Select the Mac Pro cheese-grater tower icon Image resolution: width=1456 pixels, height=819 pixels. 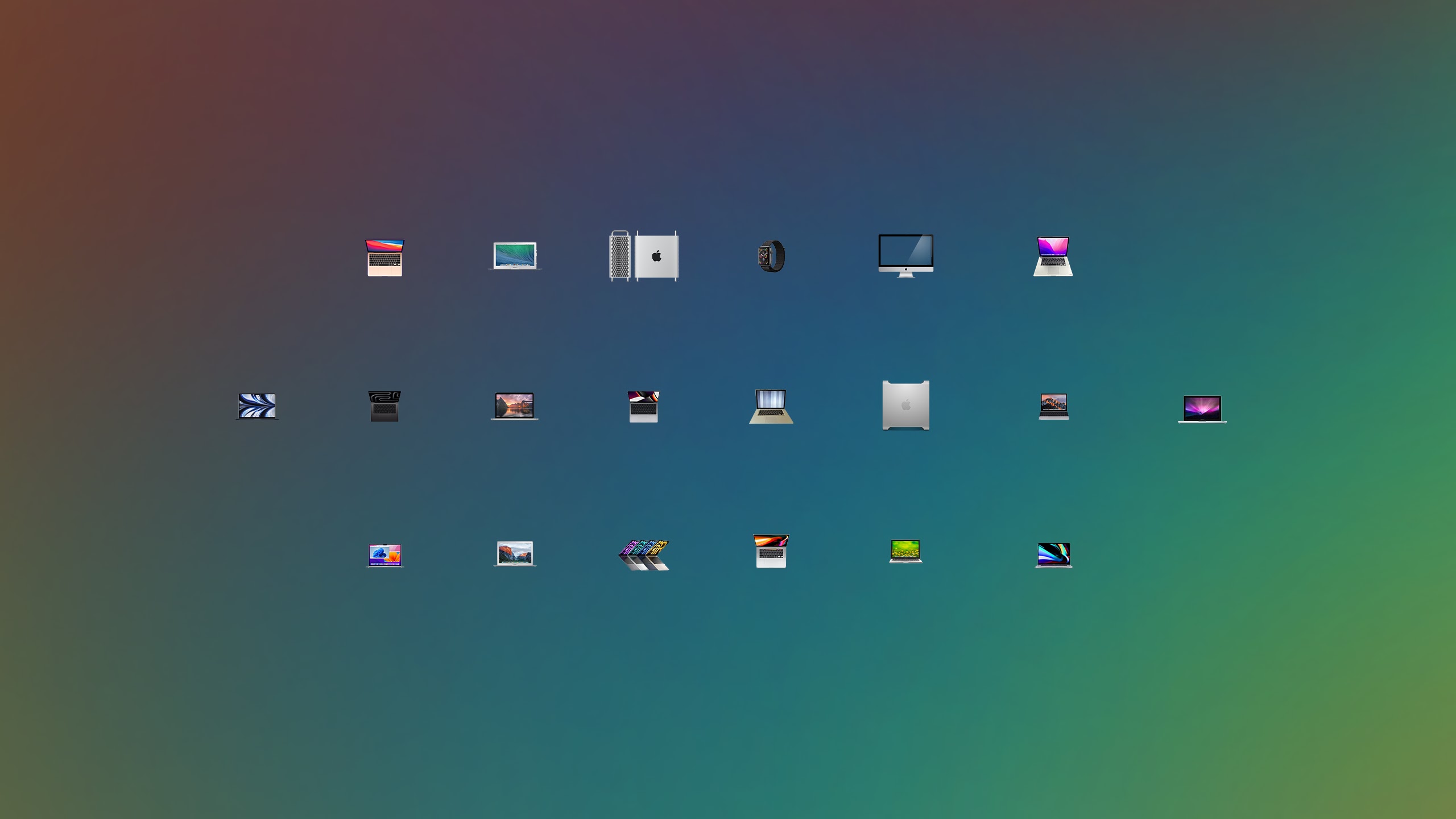[x=644, y=256]
